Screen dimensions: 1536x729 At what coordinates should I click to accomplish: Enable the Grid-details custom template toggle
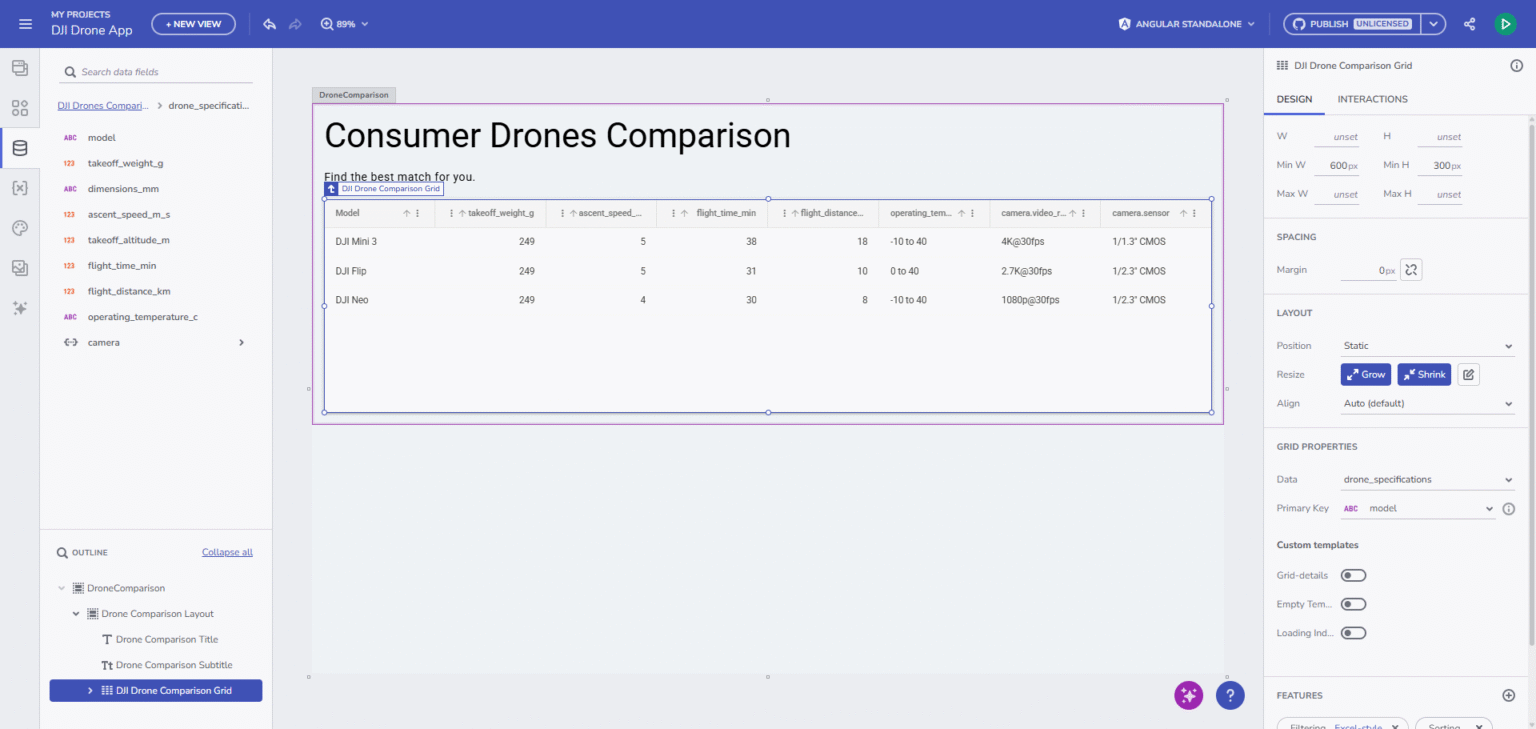pos(1353,575)
